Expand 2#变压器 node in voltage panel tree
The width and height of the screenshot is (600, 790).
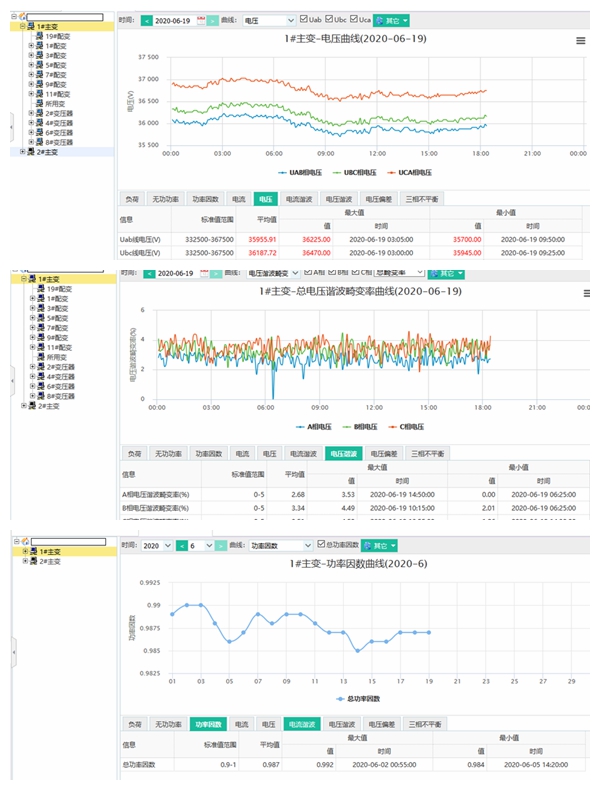point(31,113)
